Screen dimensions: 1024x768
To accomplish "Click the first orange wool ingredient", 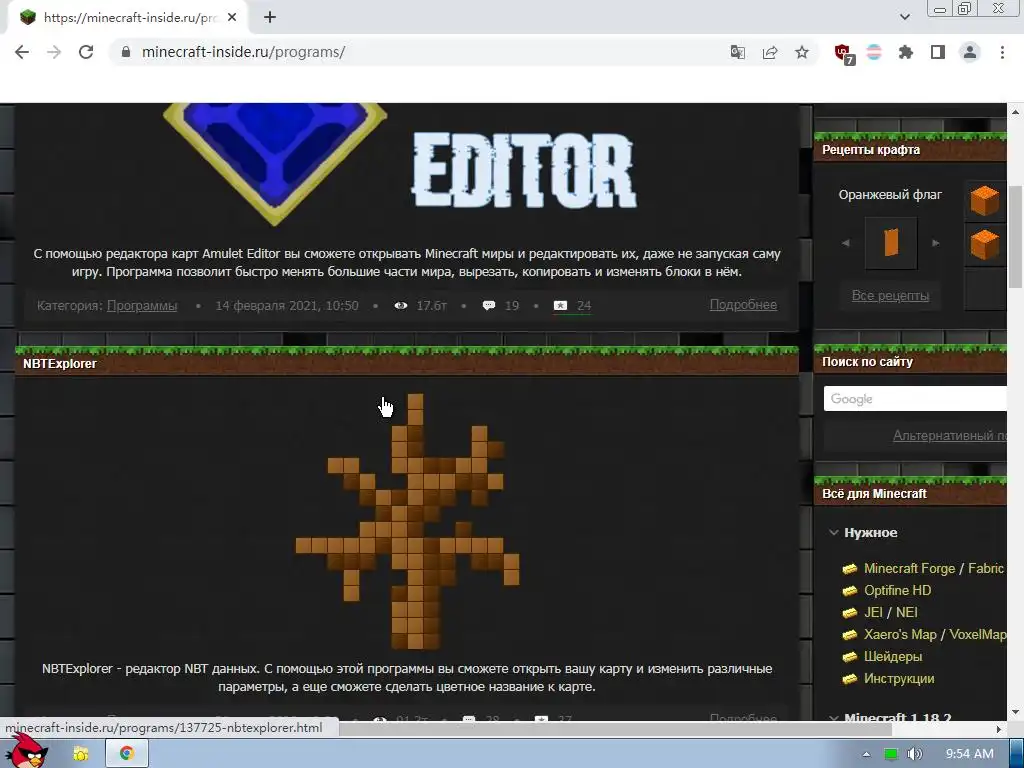I will click(984, 200).
